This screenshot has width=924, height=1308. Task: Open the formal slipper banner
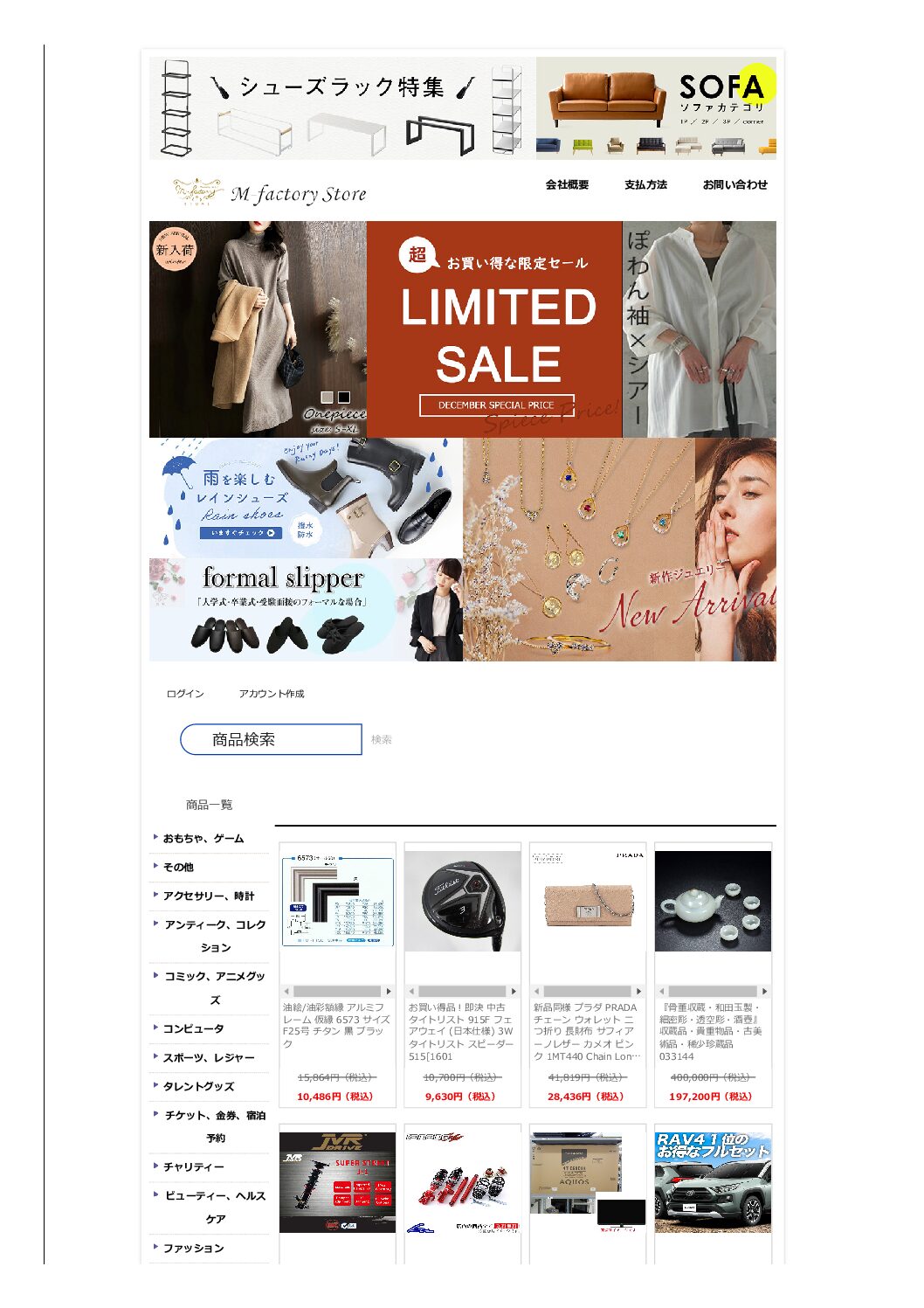click(x=306, y=610)
